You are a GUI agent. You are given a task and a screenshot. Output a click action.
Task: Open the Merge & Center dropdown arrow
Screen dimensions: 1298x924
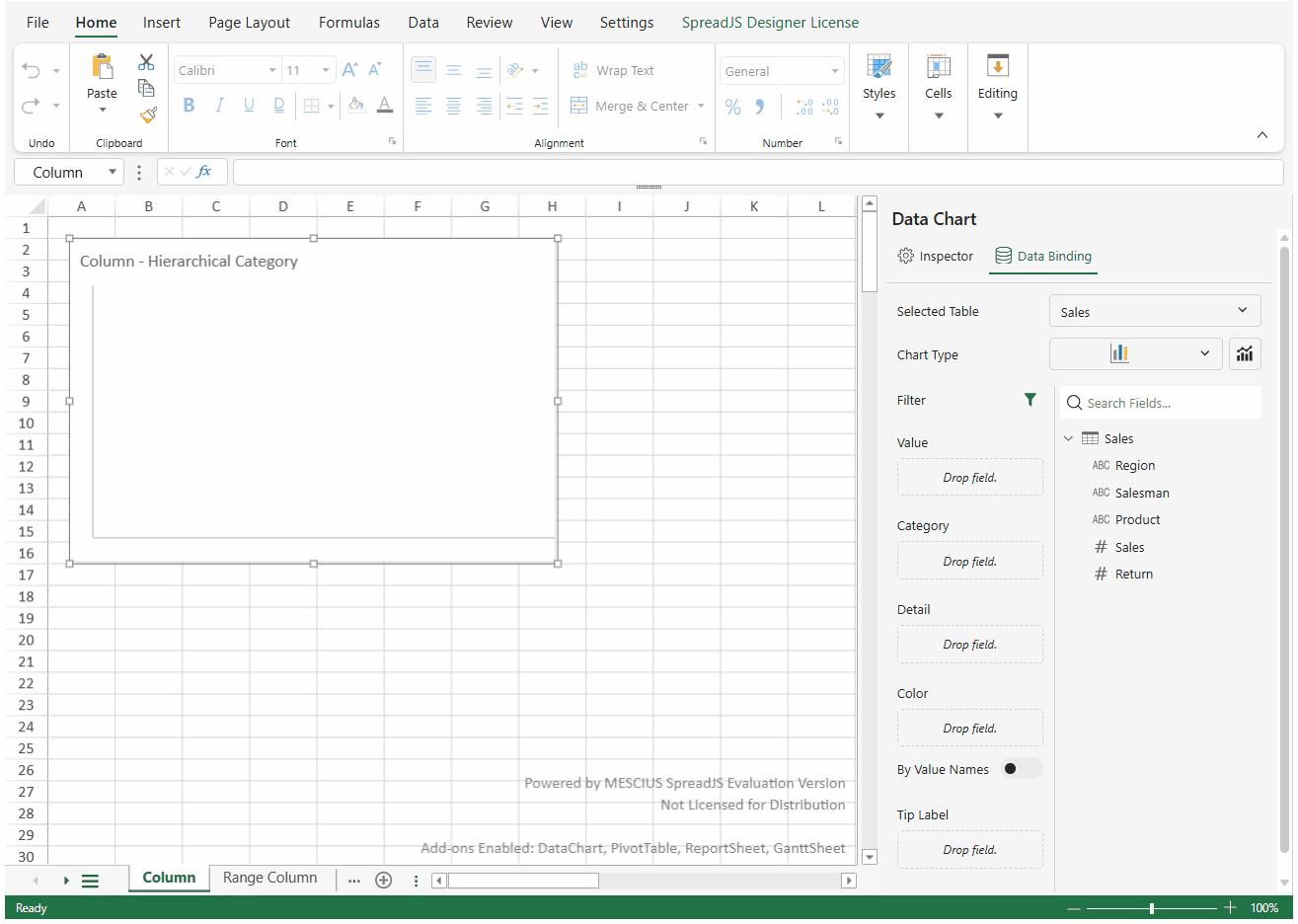[701, 106]
